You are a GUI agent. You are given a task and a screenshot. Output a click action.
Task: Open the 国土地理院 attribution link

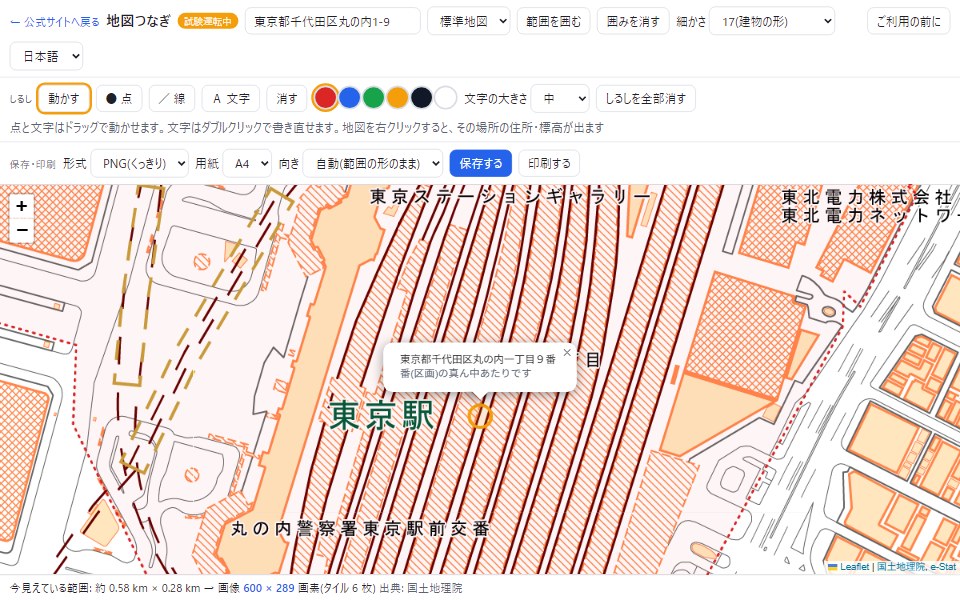pos(901,567)
